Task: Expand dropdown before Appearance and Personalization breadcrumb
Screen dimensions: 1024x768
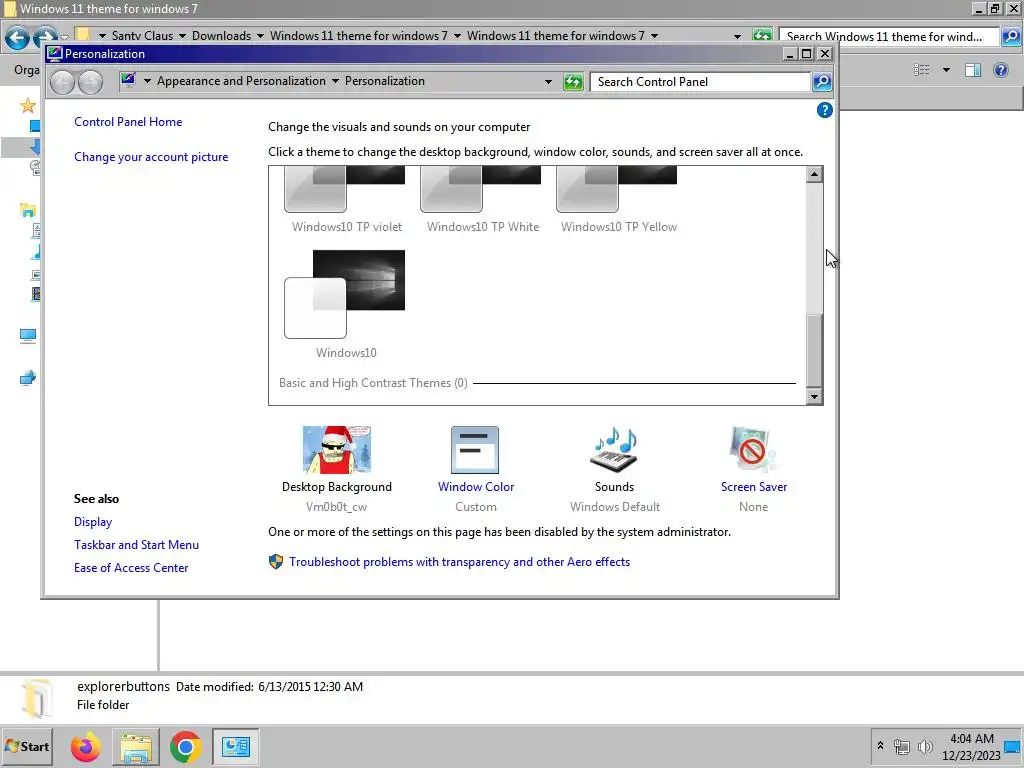Action: pyautogui.click(x=147, y=81)
